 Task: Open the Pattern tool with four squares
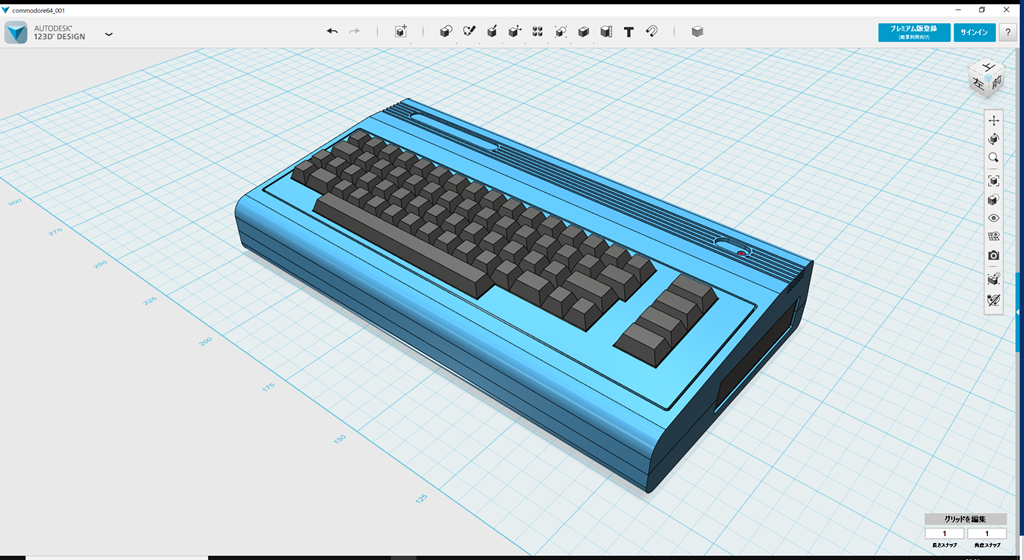click(538, 32)
